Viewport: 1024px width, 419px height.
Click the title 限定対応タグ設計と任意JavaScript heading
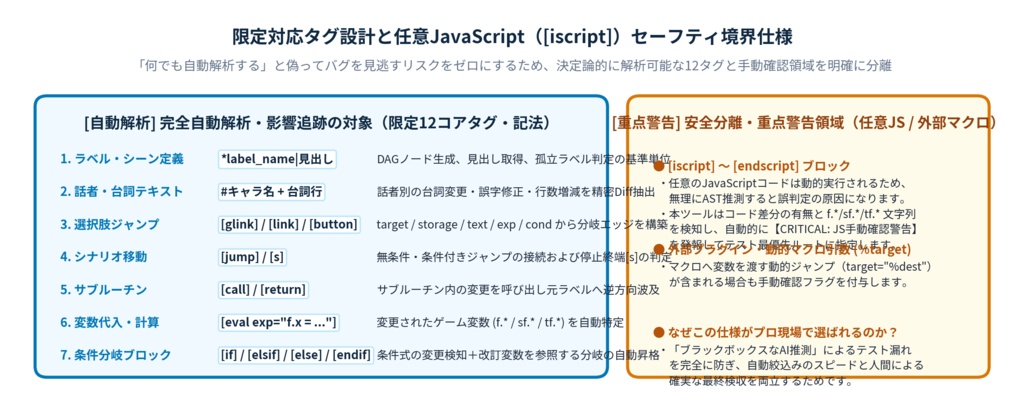point(512,37)
